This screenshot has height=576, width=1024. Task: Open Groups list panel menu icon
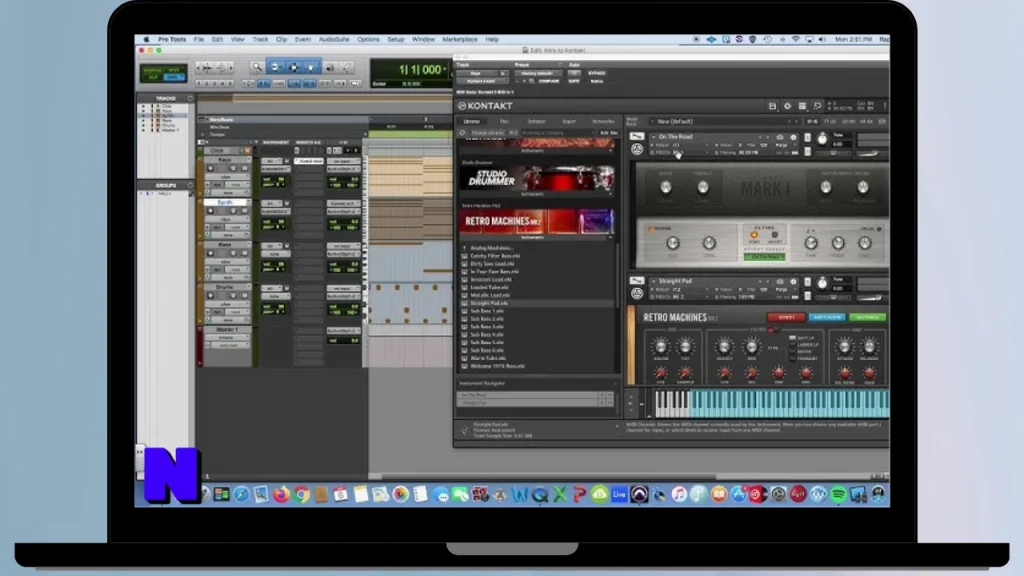[190, 185]
